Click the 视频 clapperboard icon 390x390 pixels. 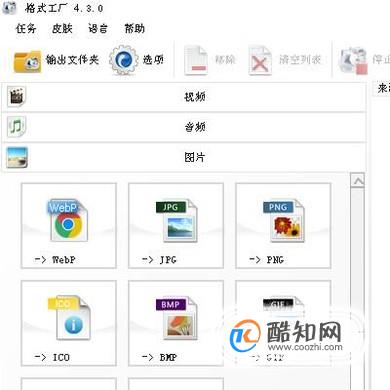tap(16, 96)
